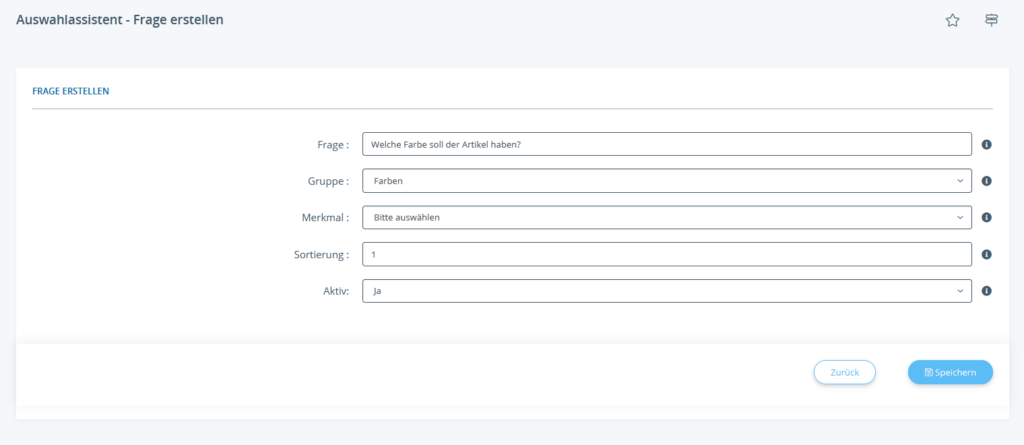Open the info icon next to Merkmal
The width and height of the screenshot is (1024, 445).
coord(986,218)
